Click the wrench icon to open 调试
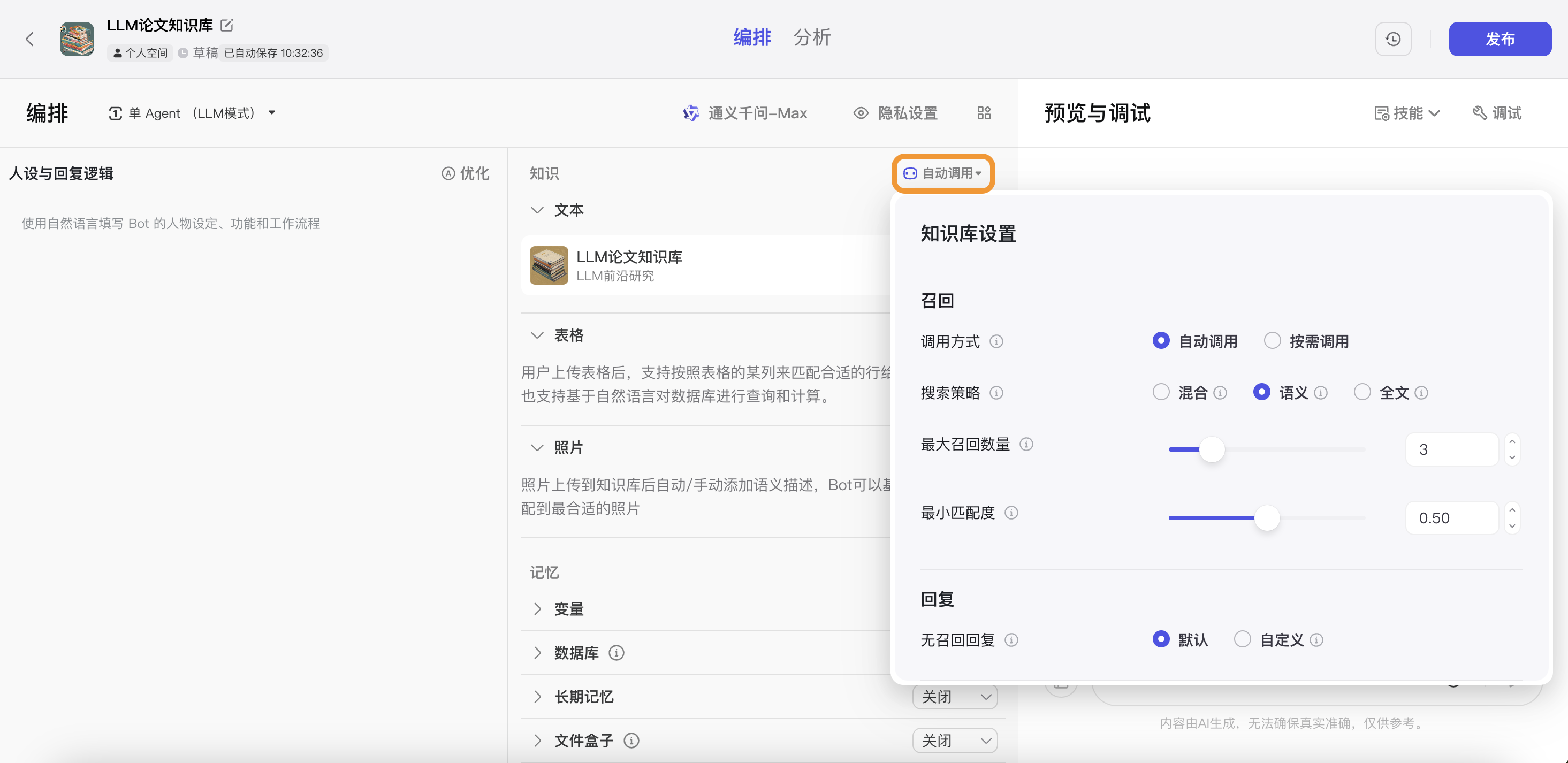 coord(1497,113)
